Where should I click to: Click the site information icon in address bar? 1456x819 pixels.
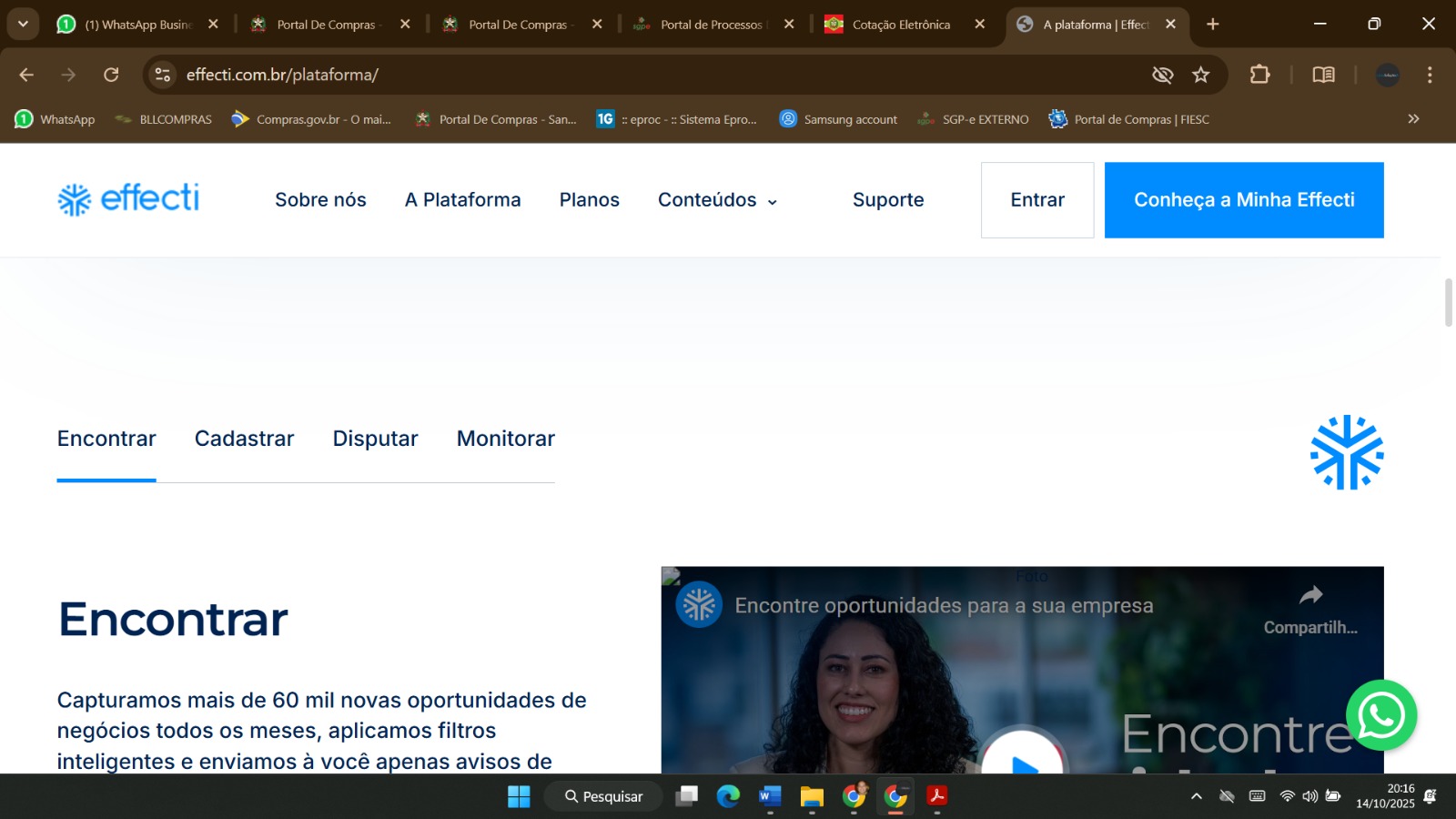coord(163,75)
